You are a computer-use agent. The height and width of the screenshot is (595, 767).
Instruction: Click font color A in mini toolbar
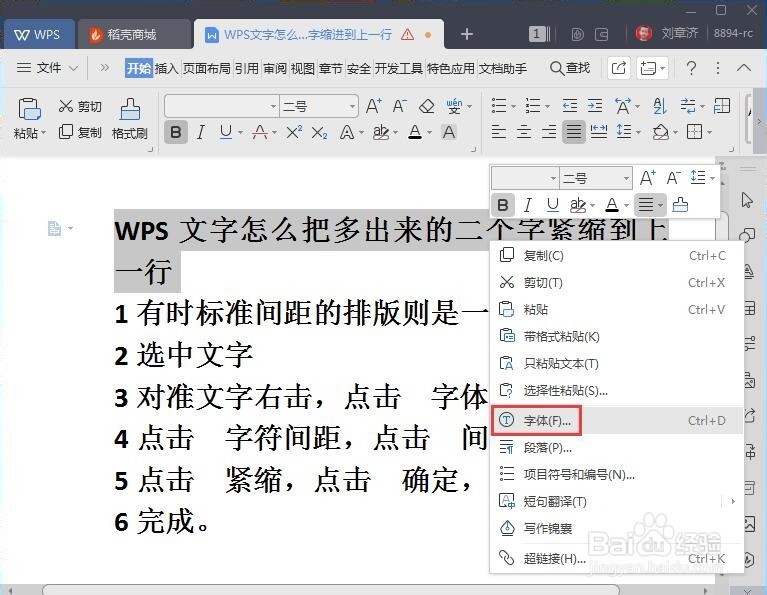tap(611, 205)
